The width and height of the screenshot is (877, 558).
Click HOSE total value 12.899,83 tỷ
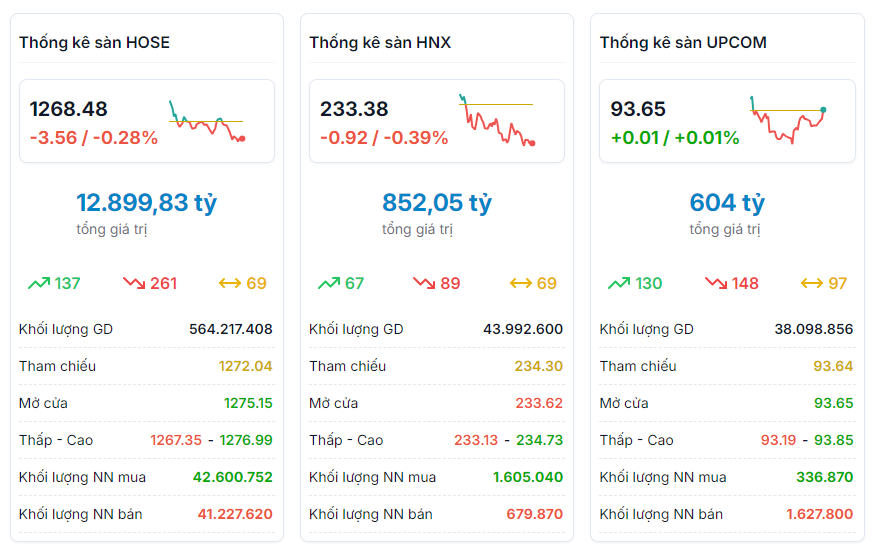click(x=146, y=203)
